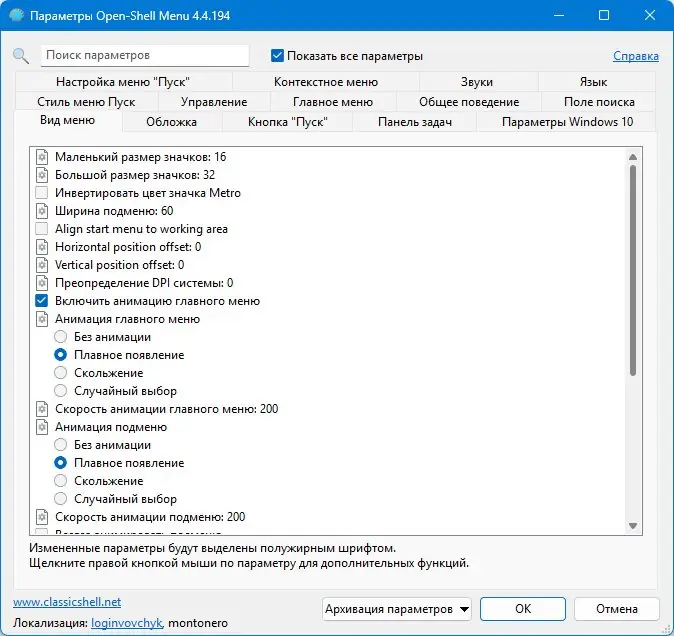
Task: Open the Архивация параметров dropdown
Action: [x=397, y=609]
